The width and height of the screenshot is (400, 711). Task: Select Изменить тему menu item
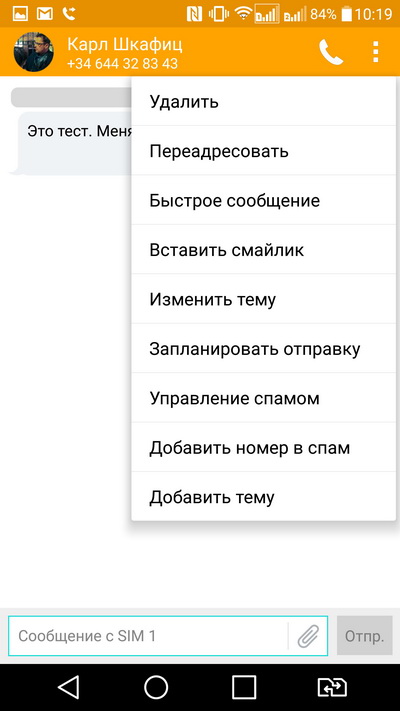pos(263,299)
